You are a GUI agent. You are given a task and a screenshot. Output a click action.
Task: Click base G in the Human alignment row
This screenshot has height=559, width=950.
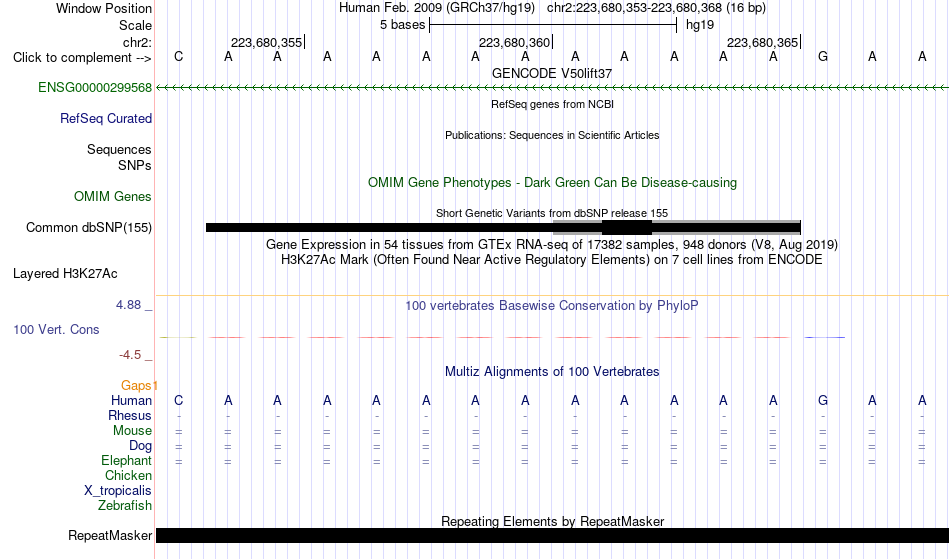coord(823,401)
